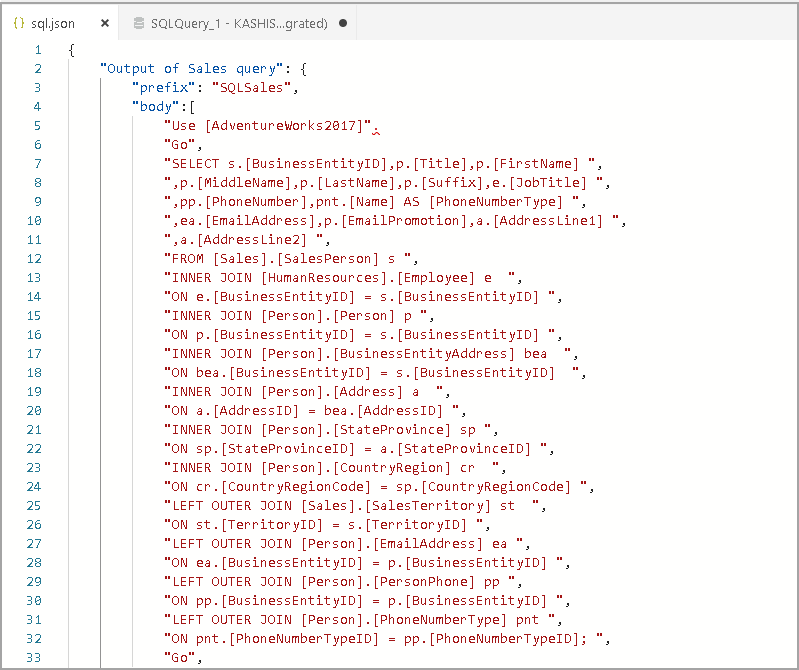Open the SQLQuery_1 tab
The height and width of the screenshot is (670, 799).
pos(239,23)
